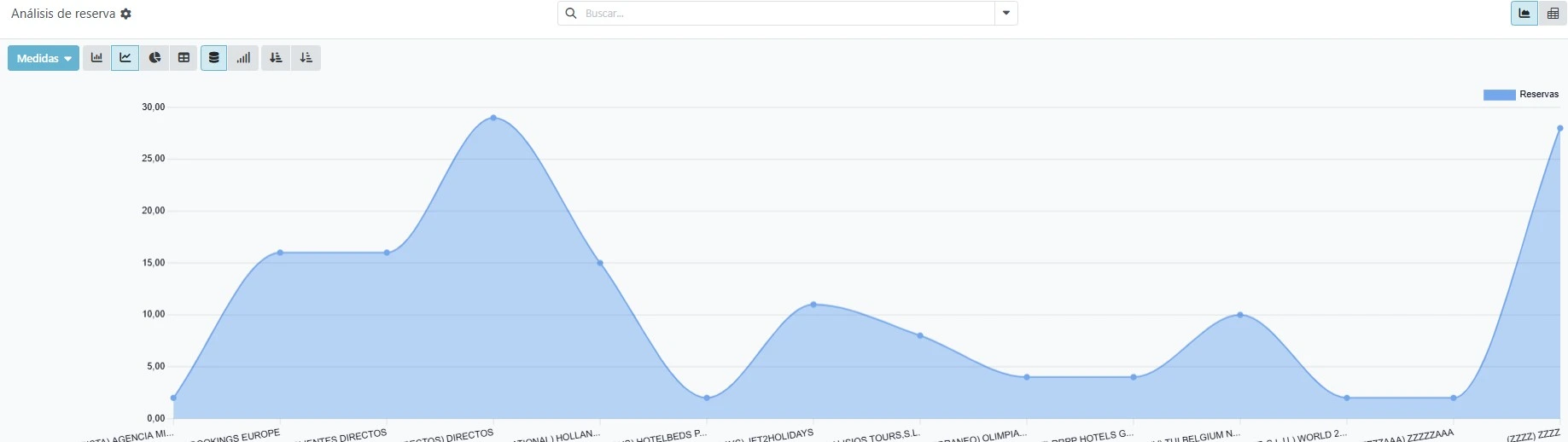This screenshot has width=1568, height=442.
Task: Click the 5,00 y-axis label
Action: (155, 366)
